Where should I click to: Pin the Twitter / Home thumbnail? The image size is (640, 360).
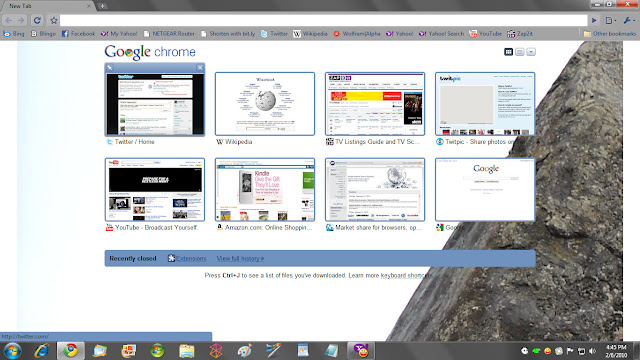pyautogui.click(x=110, y=67)
